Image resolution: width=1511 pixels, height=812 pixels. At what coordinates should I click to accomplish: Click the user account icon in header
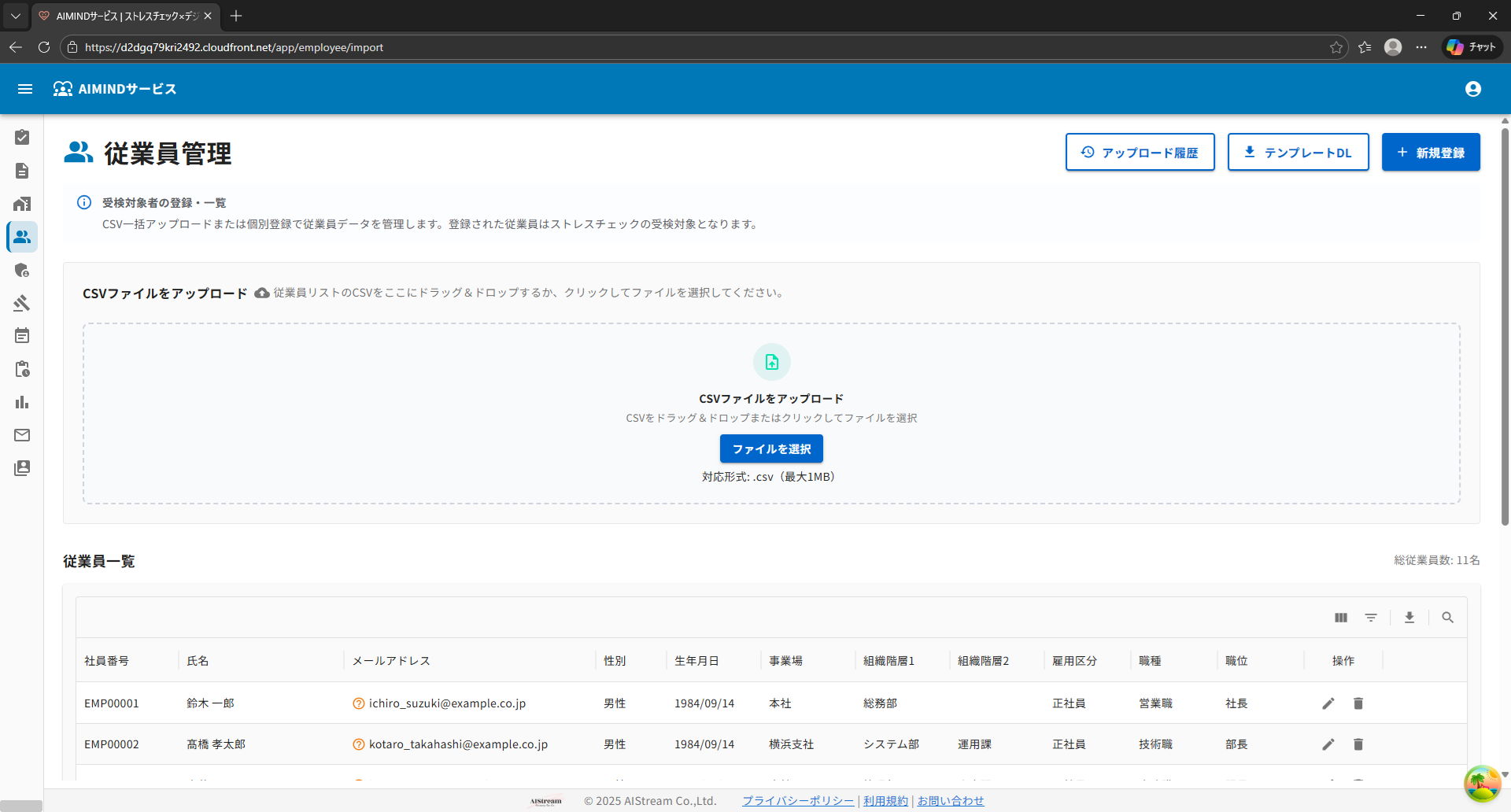click(1473, 89)
